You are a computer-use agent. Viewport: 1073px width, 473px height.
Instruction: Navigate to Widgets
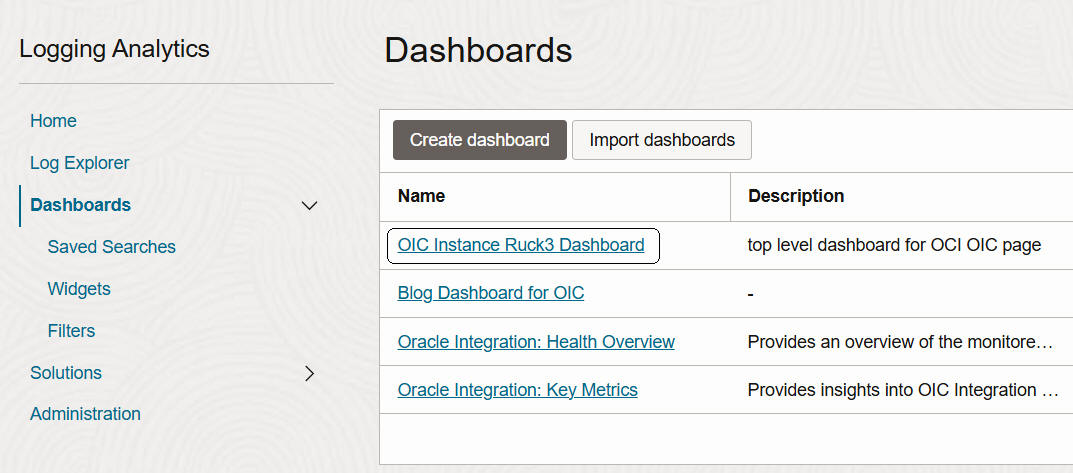pyautogui.click(x=79, y=289)
